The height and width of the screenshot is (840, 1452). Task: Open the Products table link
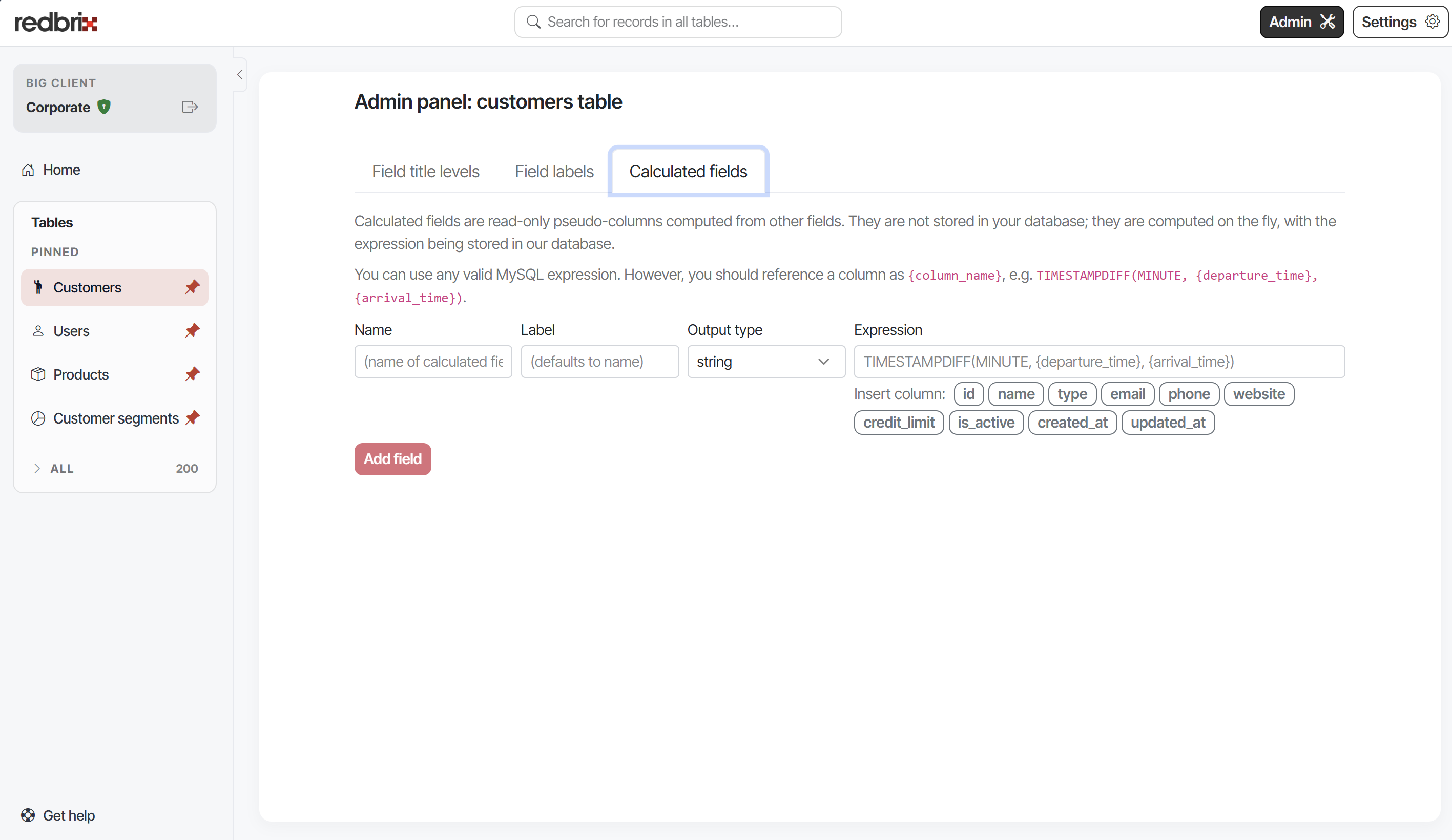[x=80, y=374]
